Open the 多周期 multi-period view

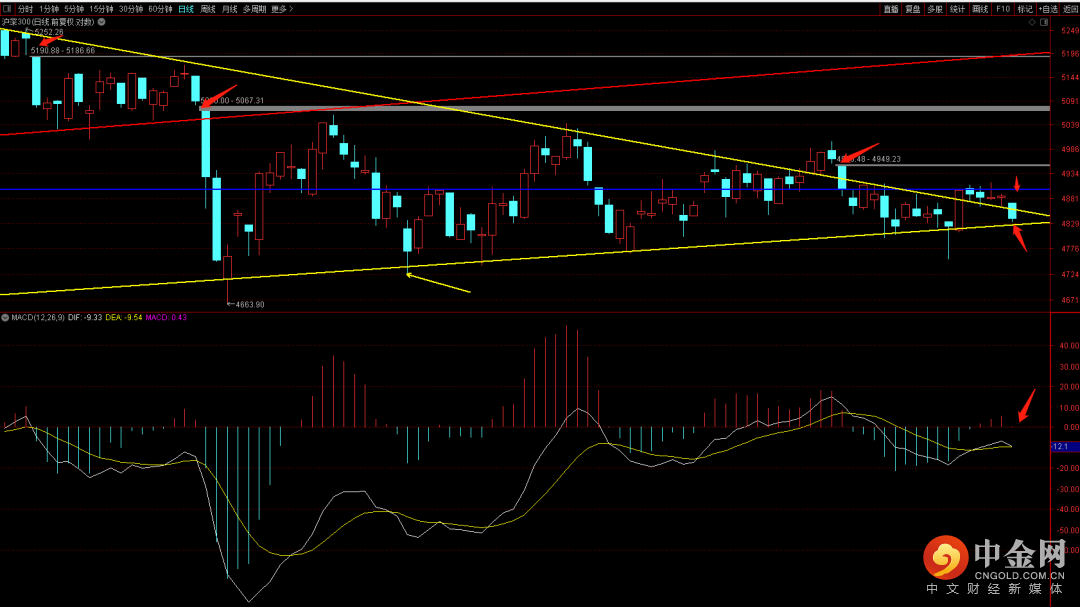tap(254, 9)
